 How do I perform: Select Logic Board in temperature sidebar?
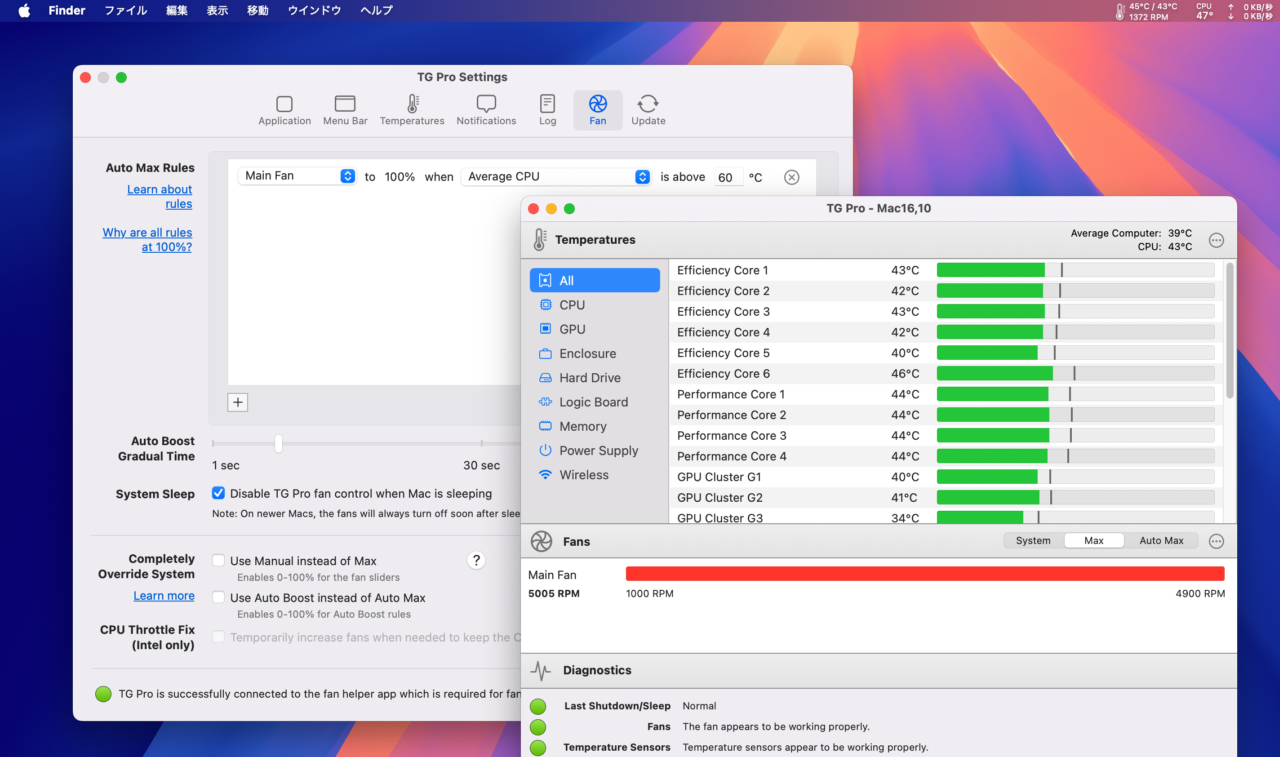pyautogui.click(x=595, y=402)
